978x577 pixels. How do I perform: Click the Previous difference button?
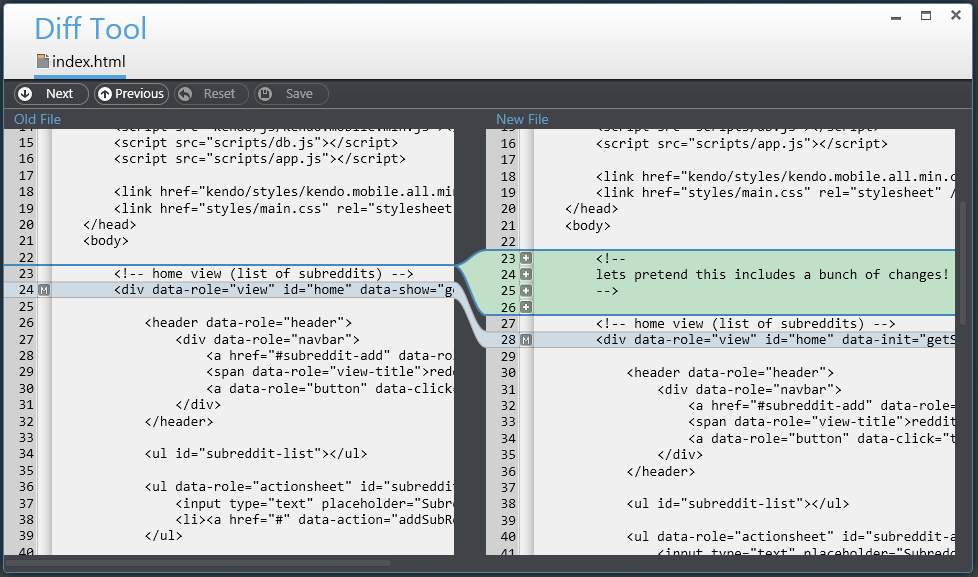pos(132,94)
